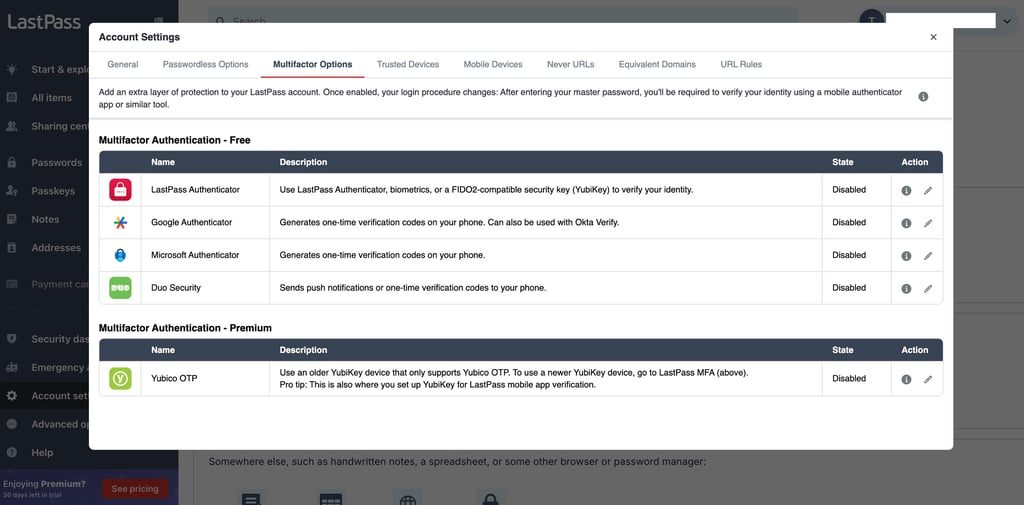Click the Premium table's State column header
This screenshot has width=1024, height=505.
(842, 350)
